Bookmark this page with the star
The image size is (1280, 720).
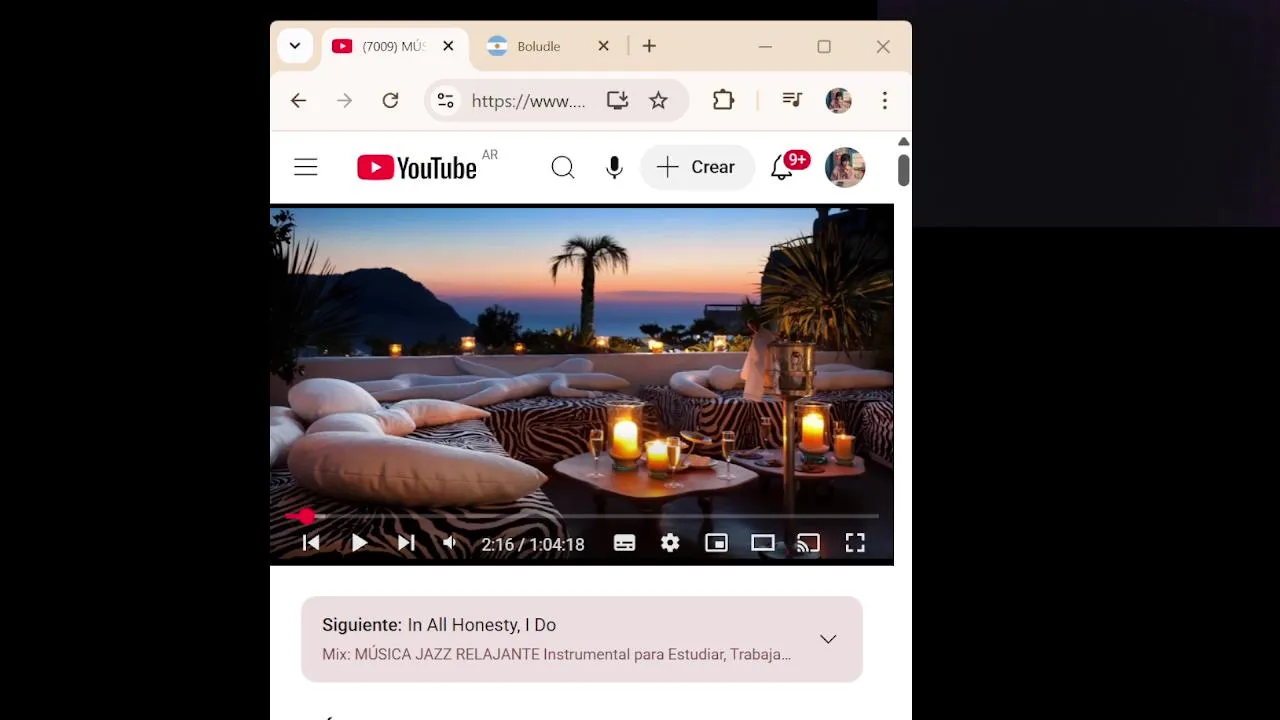658,101
